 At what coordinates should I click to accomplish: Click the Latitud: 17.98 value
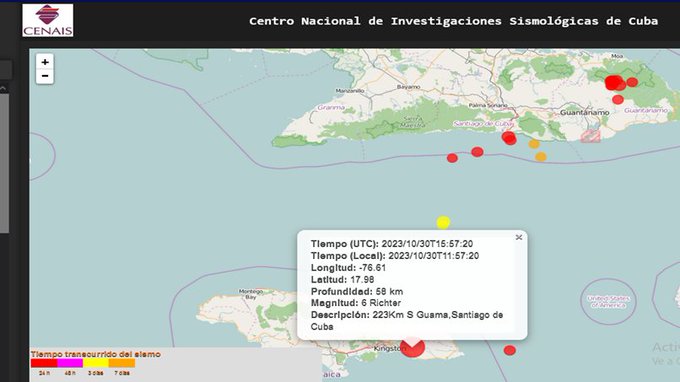click(343, 280)
